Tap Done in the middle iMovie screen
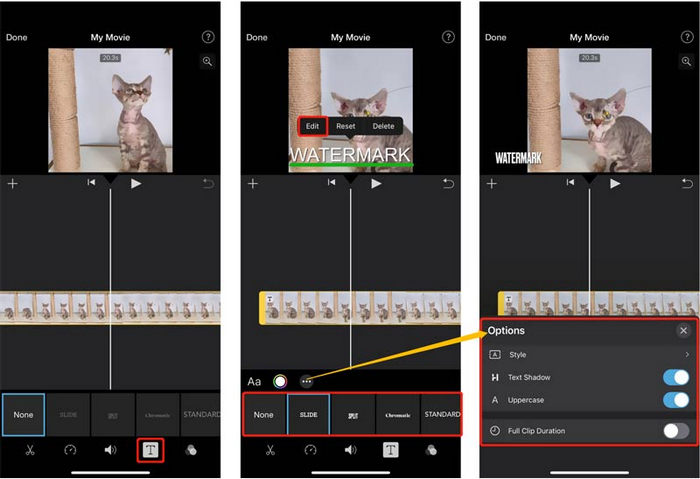This screenshot has width=700, height=479. tap(257, 37)
